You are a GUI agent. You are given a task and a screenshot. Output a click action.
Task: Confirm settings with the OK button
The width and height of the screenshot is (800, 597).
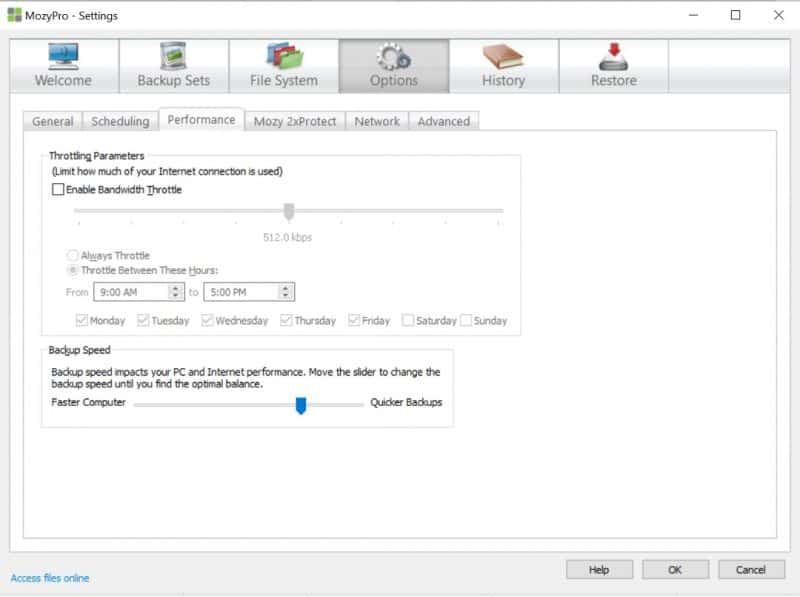(x=675, y=569)
